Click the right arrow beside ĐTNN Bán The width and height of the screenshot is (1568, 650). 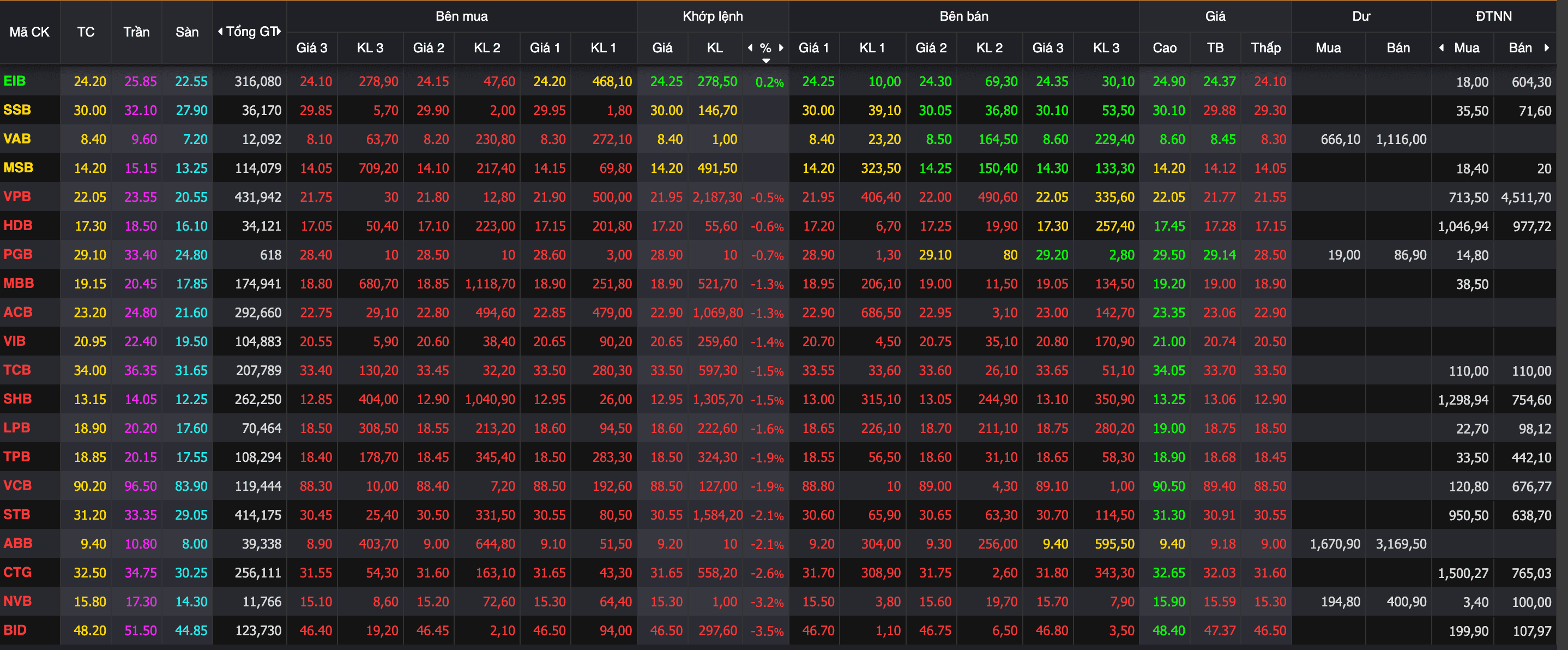click(1546, 47)
